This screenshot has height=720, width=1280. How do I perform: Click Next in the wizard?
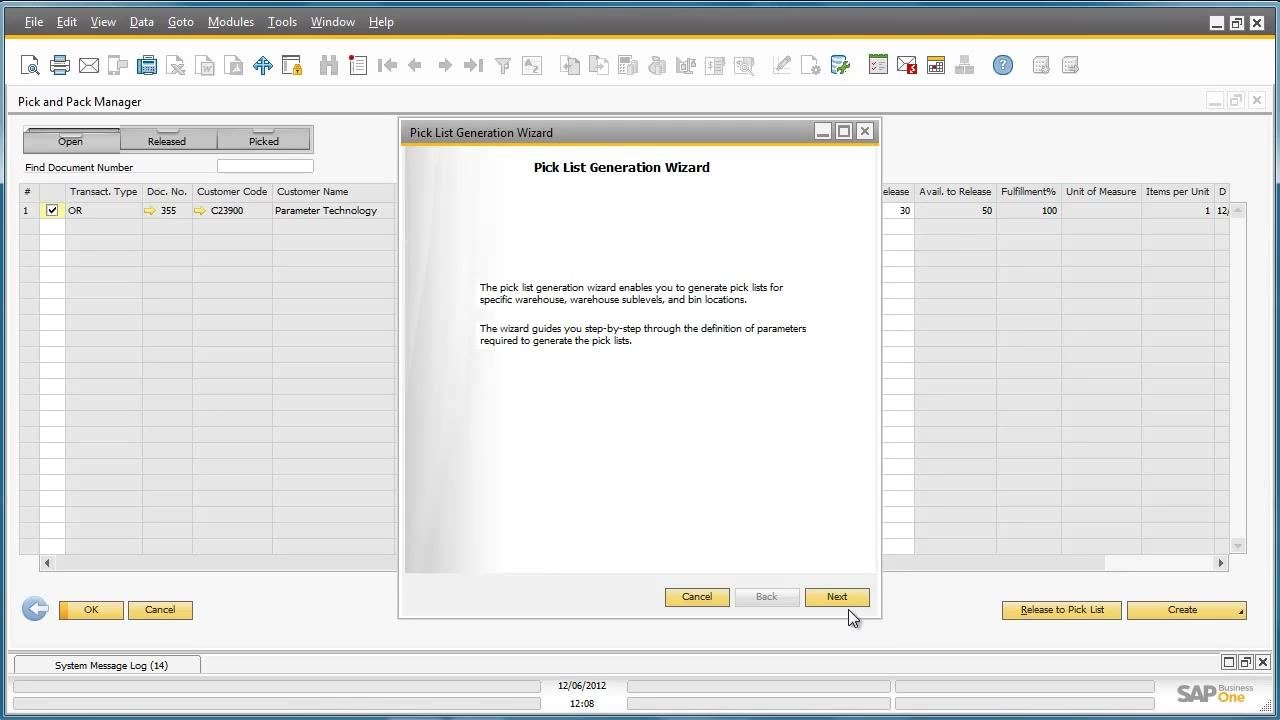click(837, 597)
